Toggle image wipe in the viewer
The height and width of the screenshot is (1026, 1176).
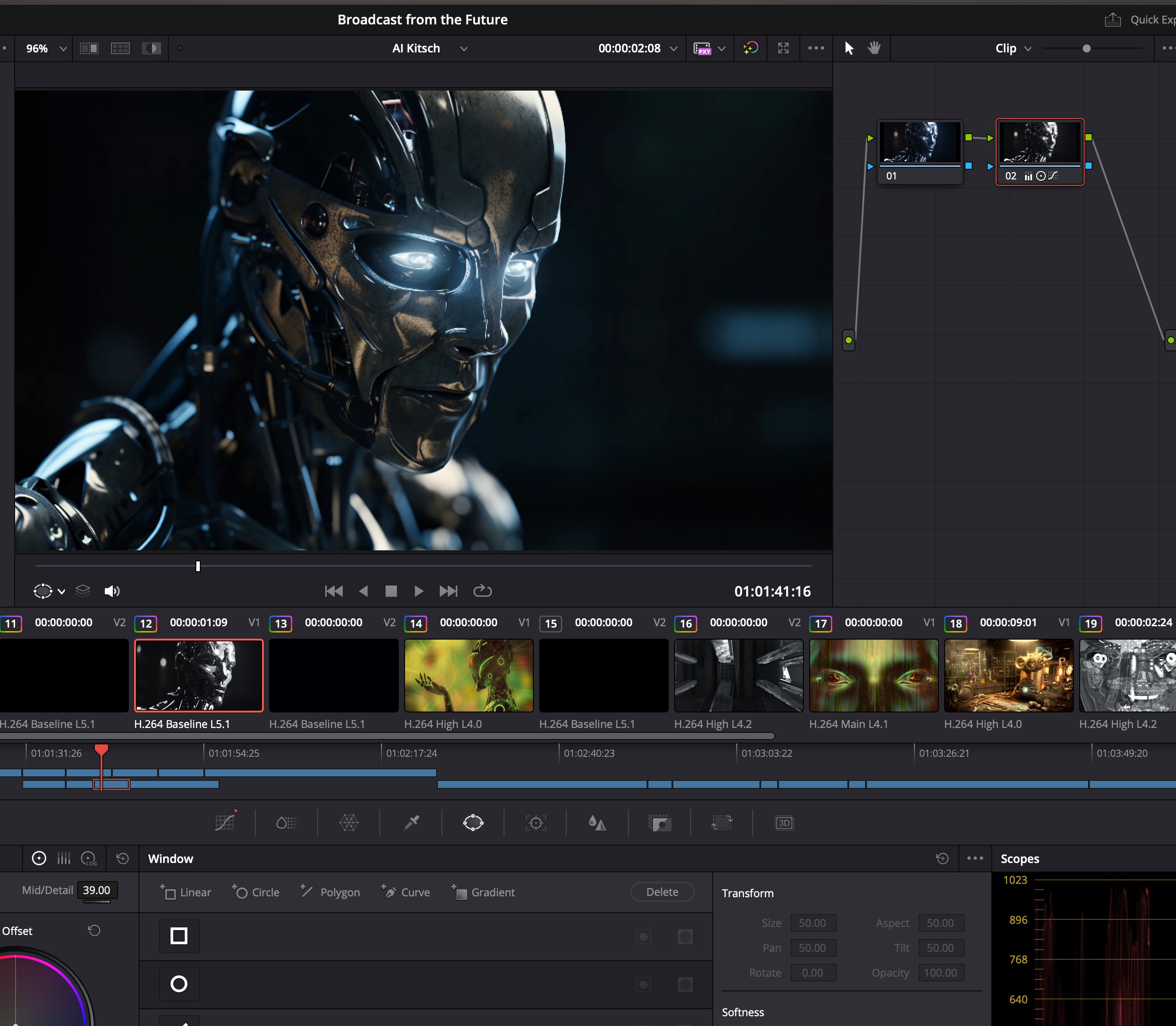click(x=89, y=48)
